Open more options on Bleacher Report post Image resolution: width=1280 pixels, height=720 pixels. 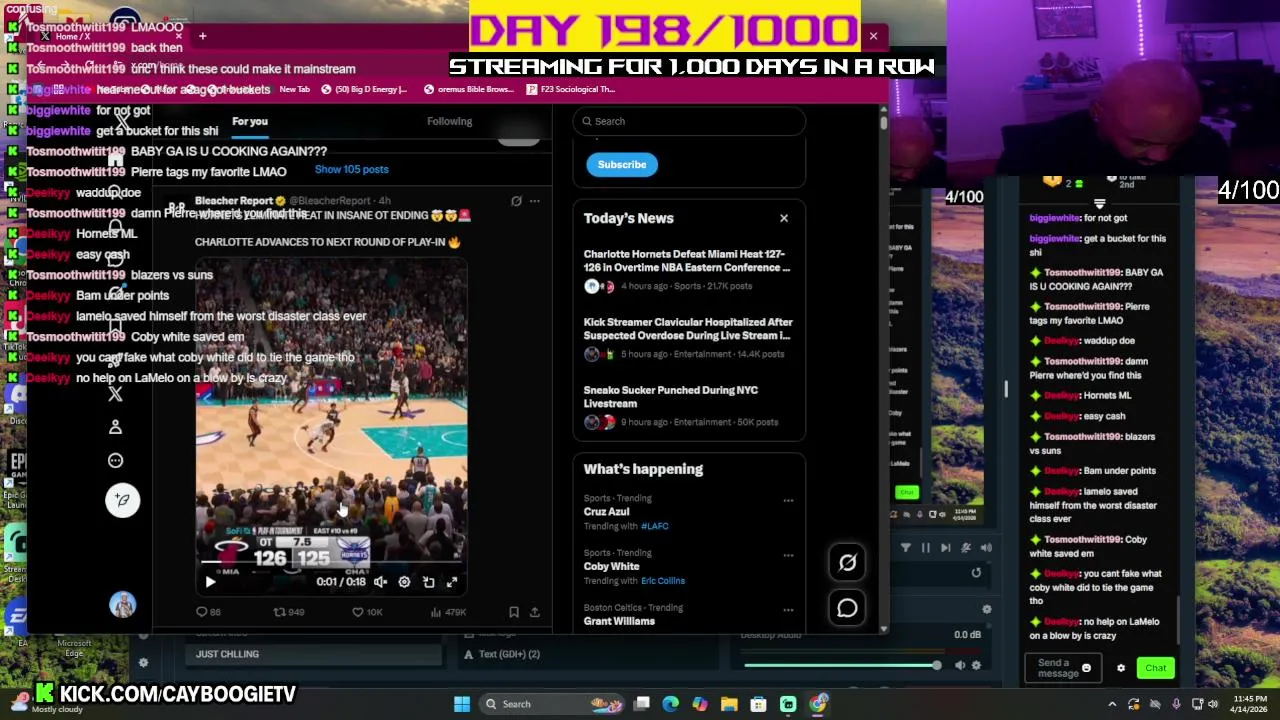(x=535, y=201)
